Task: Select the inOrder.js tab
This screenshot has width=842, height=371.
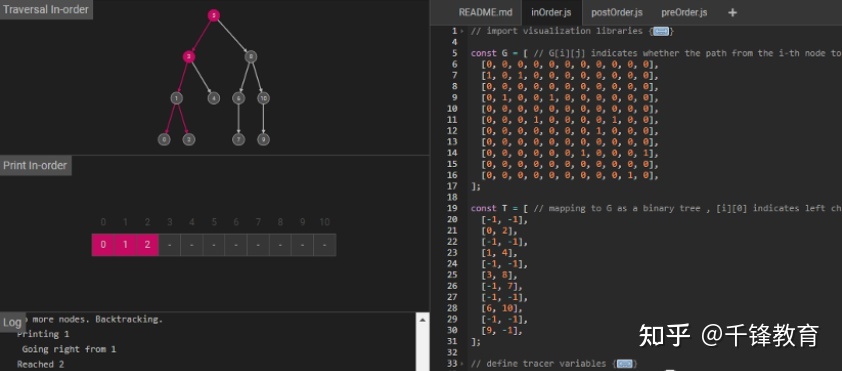Action: [x=551, y=12]
